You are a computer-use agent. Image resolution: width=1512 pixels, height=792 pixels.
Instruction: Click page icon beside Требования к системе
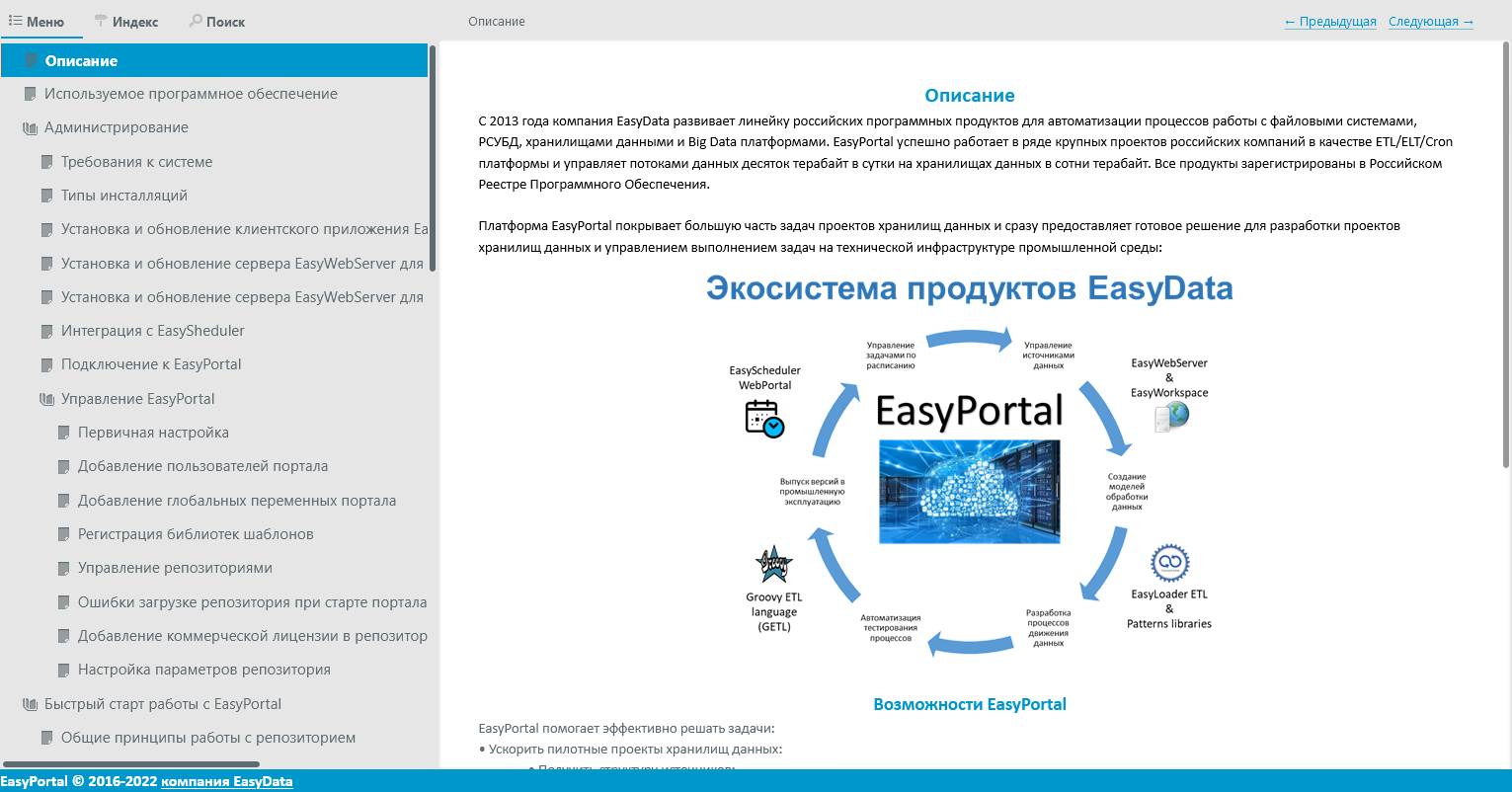pyautogui.click(x=47, y=162)
